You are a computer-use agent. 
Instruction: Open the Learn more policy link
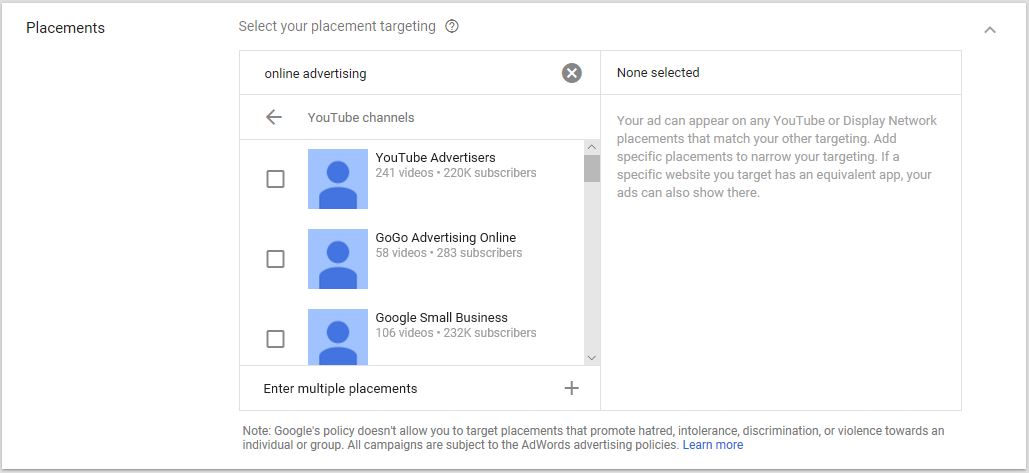coord(713,445)
